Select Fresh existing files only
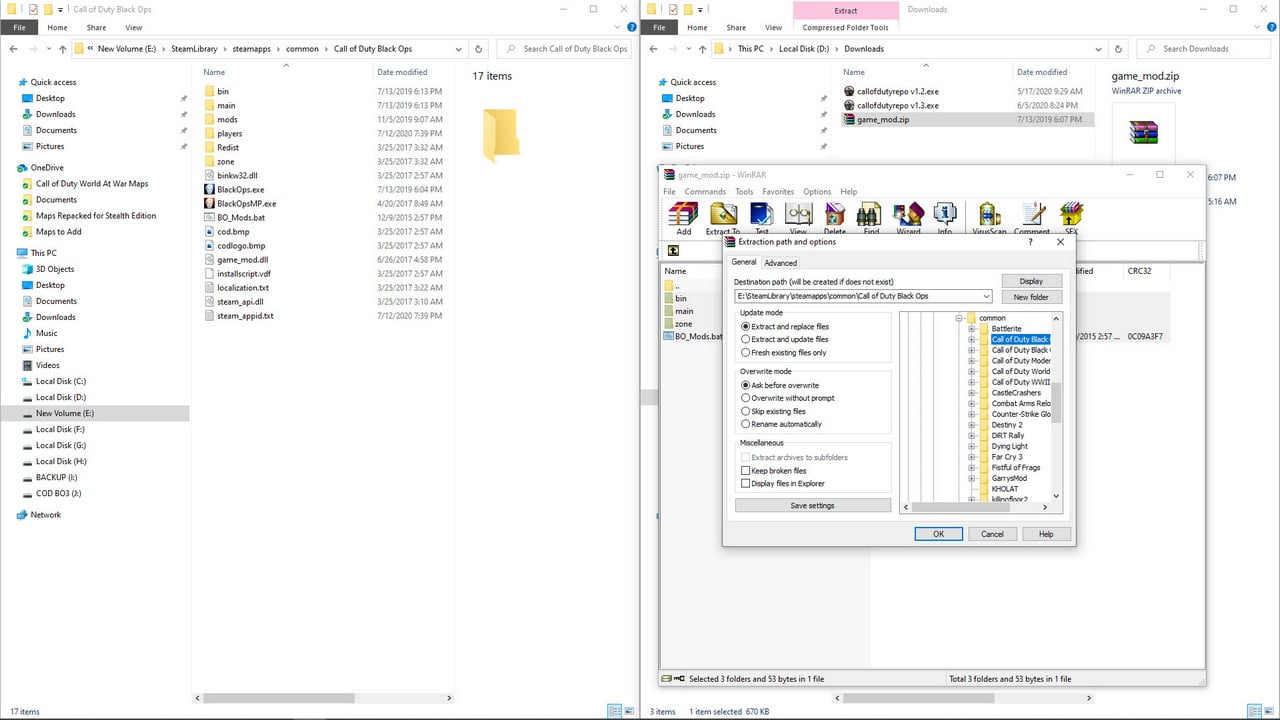This screenshot has width=1280, height=720. coord(746,352)
